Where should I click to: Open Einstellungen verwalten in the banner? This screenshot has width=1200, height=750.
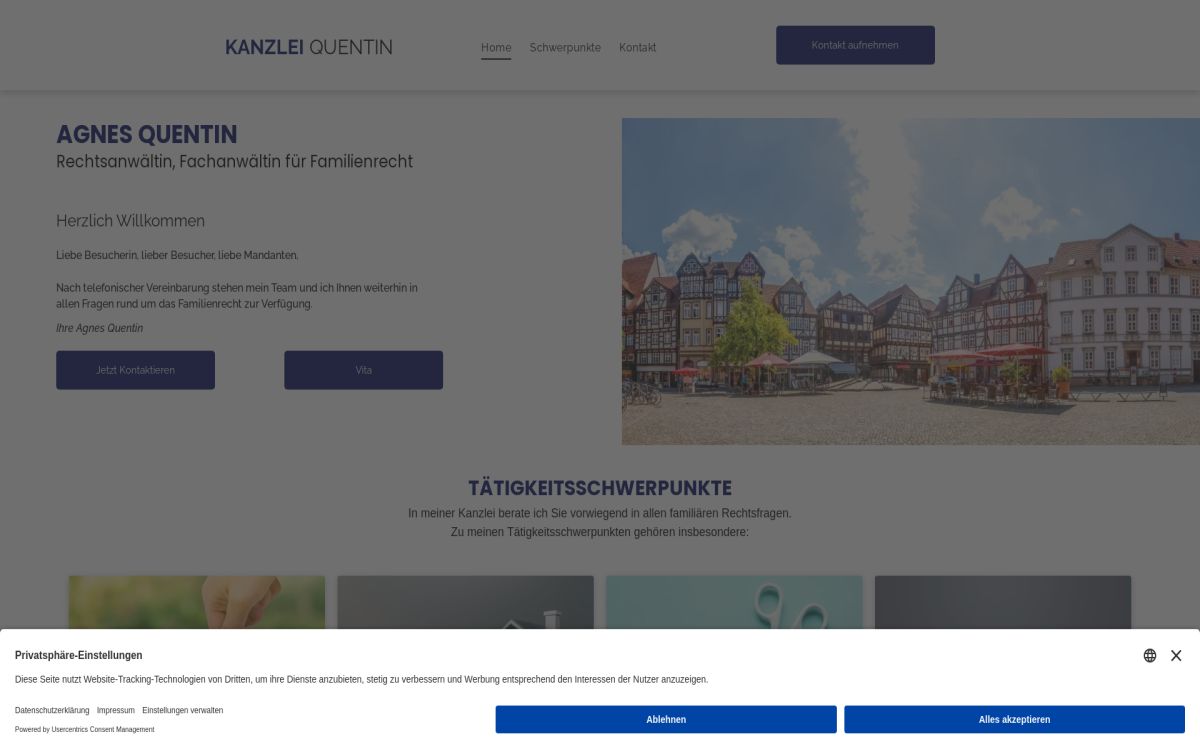(182, 710)
